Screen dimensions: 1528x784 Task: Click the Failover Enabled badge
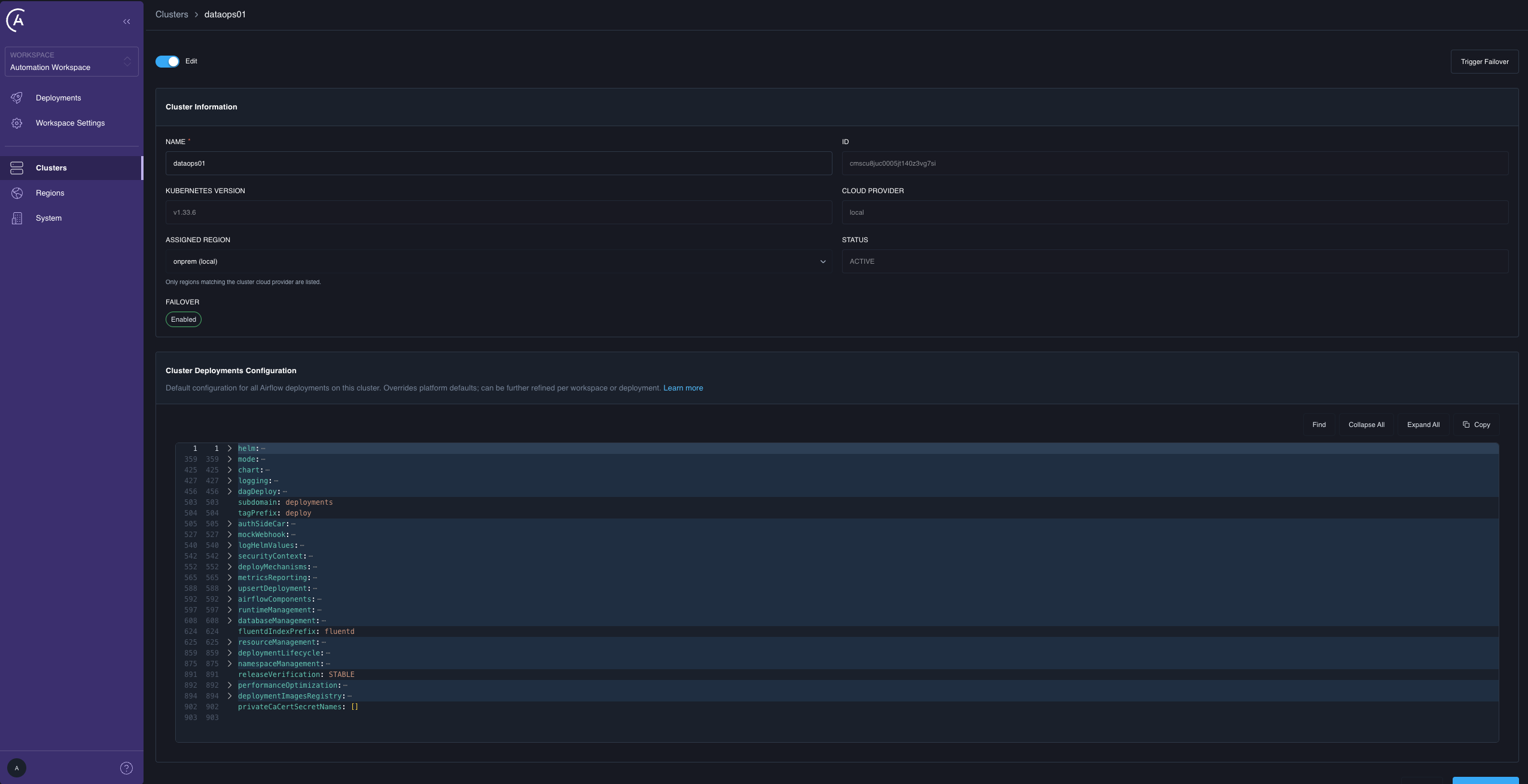[184, 319]
